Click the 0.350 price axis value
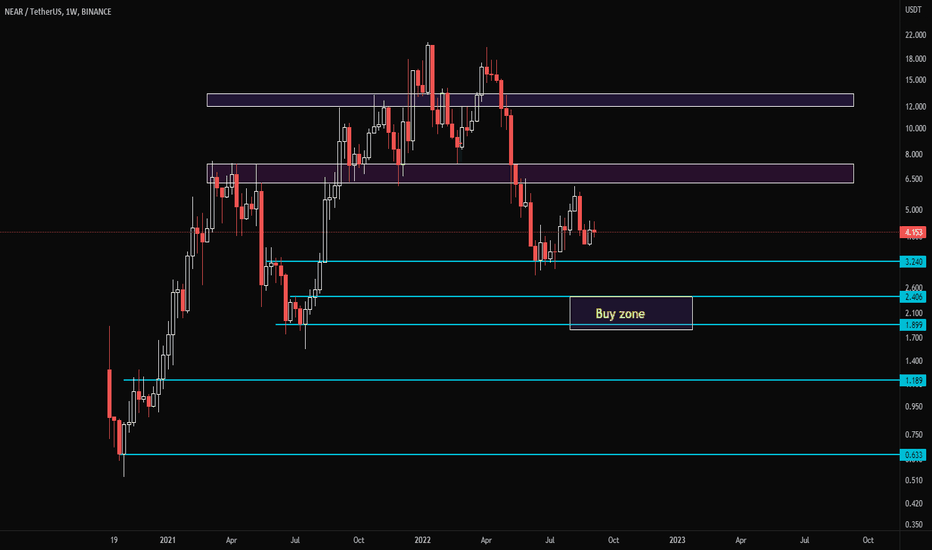 click(x=914, y=525)
